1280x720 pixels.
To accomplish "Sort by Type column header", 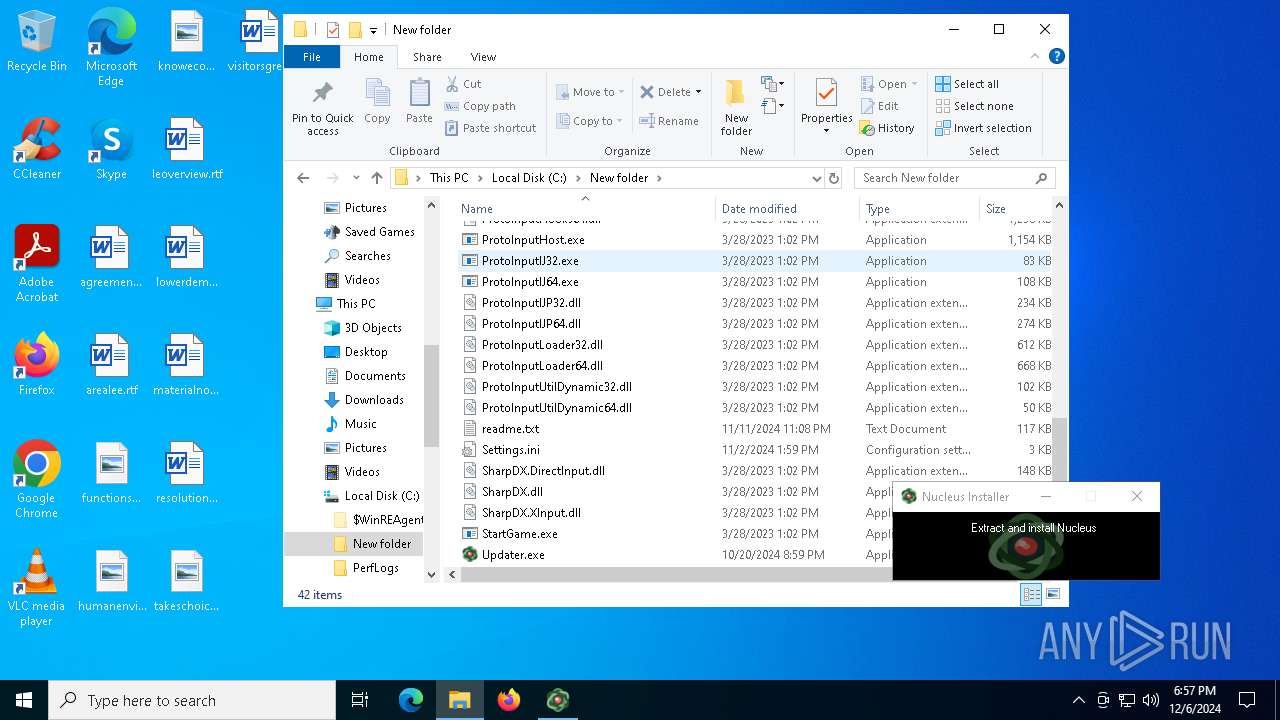I will 919,208.
